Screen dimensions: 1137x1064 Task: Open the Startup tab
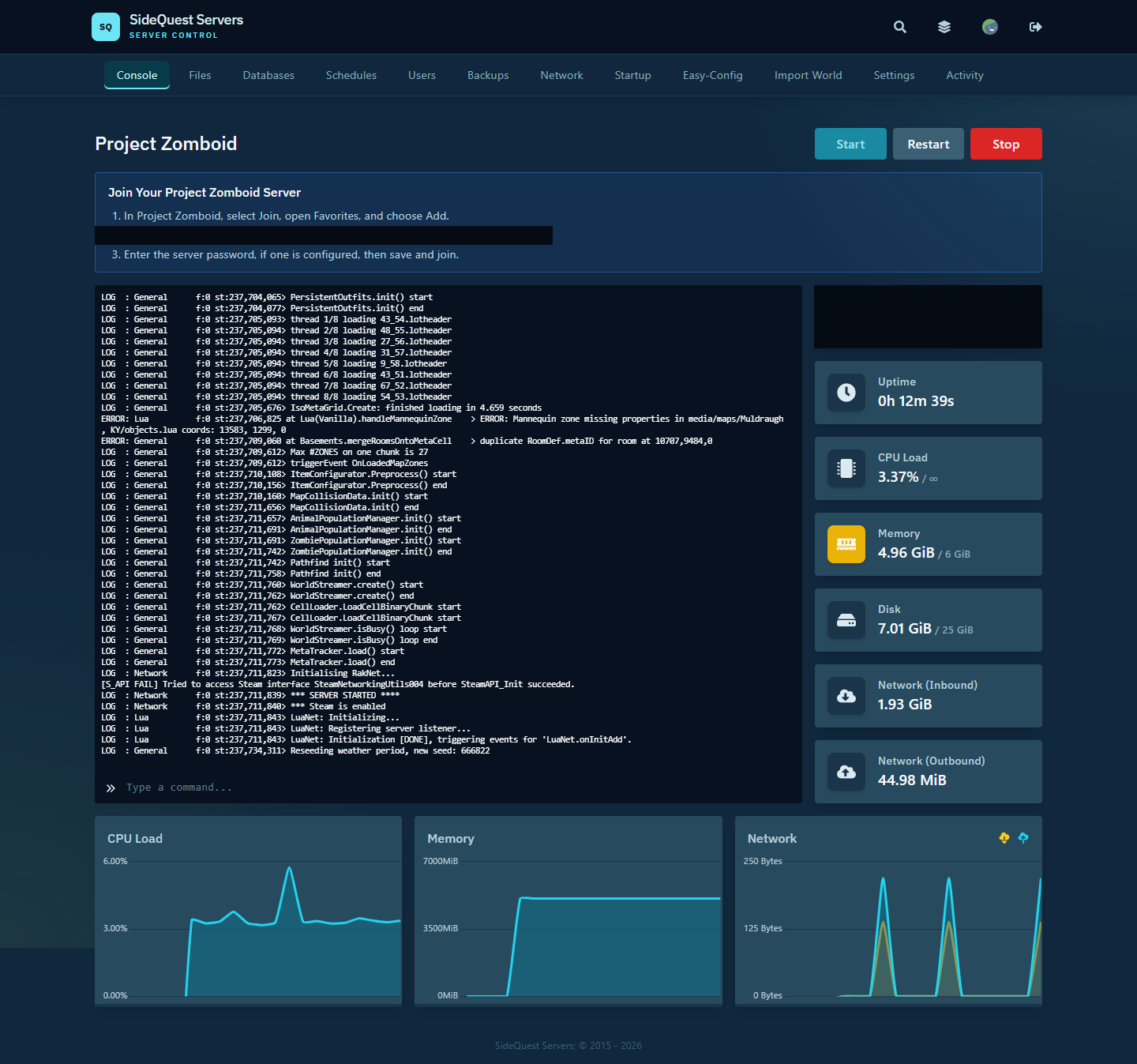pos(633,75)
